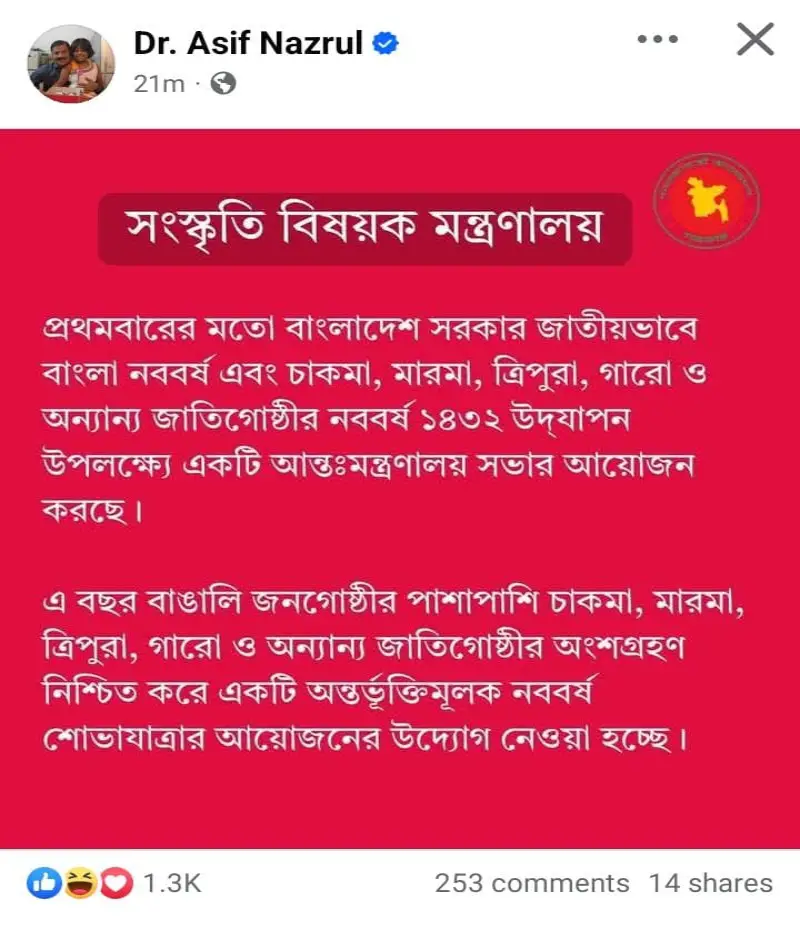Click the blue verified badge icon
The height and width of the screenshot is (928, 800).
point(386,44)
